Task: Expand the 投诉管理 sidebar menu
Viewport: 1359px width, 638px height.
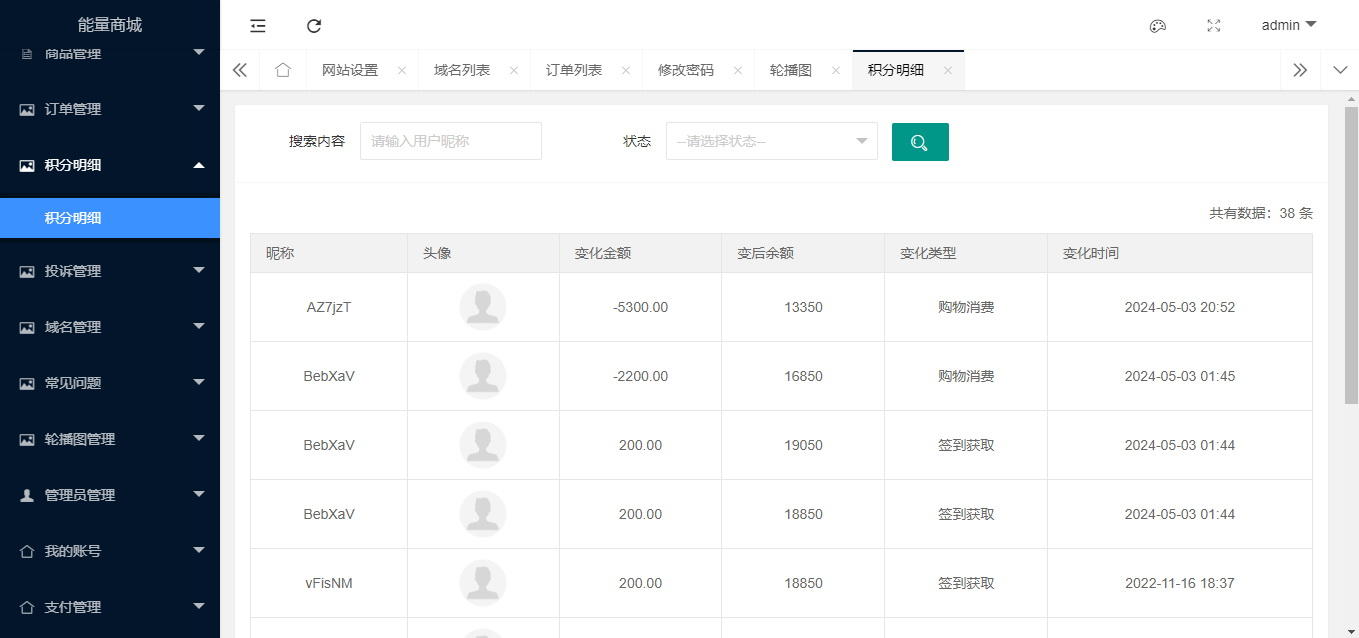Action: pos(110,271)
